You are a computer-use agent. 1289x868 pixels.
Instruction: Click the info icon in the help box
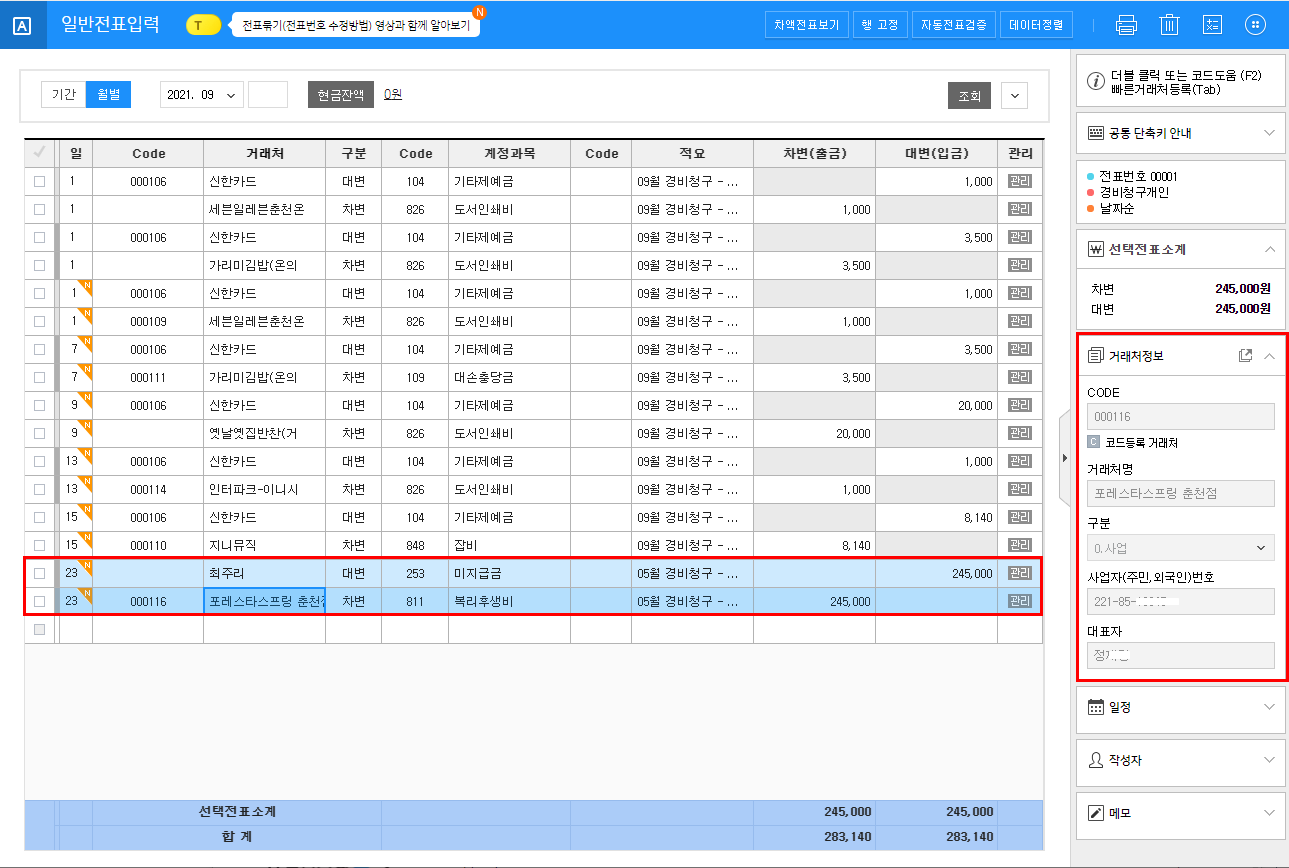coord(1096,81)
